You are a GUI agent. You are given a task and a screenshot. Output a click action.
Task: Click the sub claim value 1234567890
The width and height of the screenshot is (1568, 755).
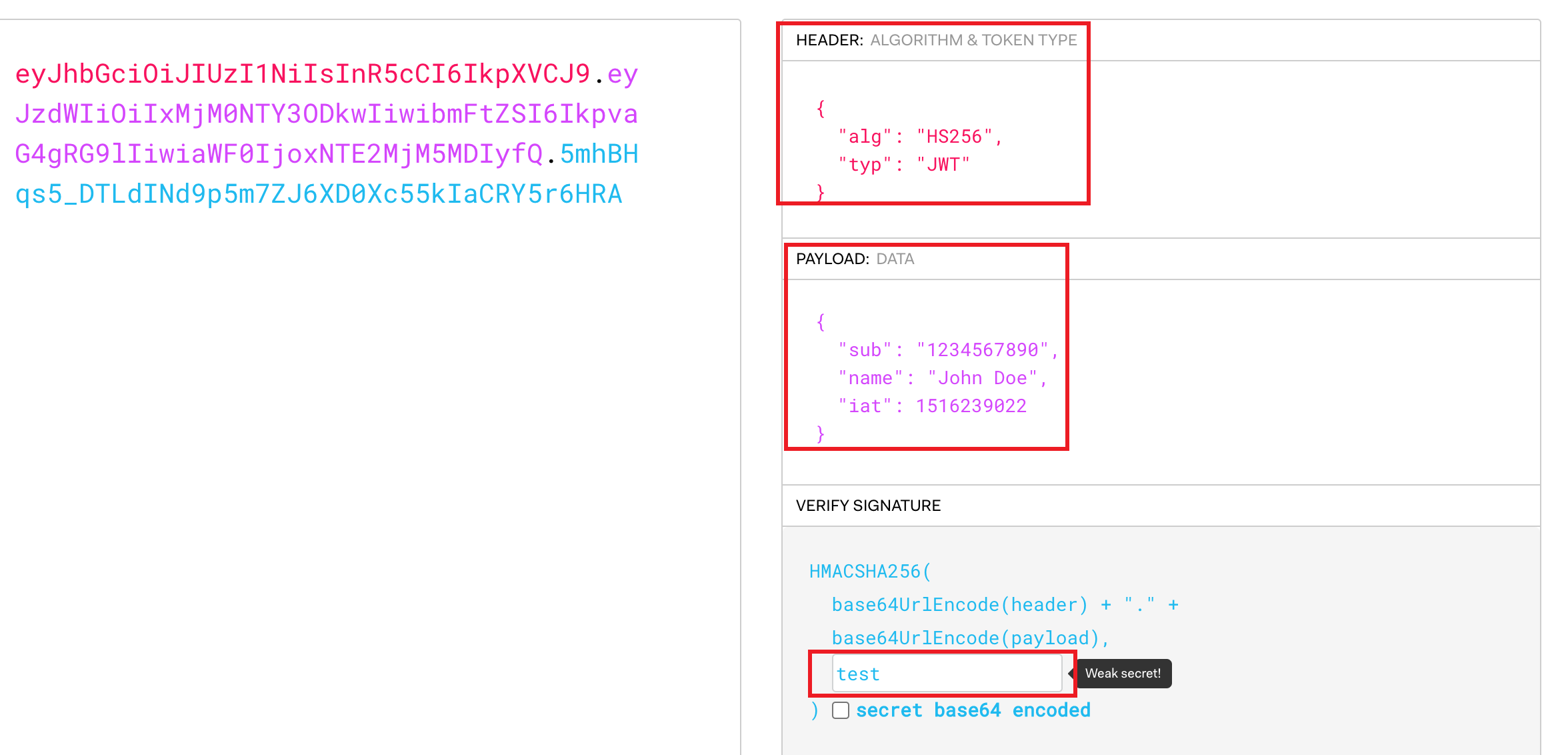tap(985, 349)
